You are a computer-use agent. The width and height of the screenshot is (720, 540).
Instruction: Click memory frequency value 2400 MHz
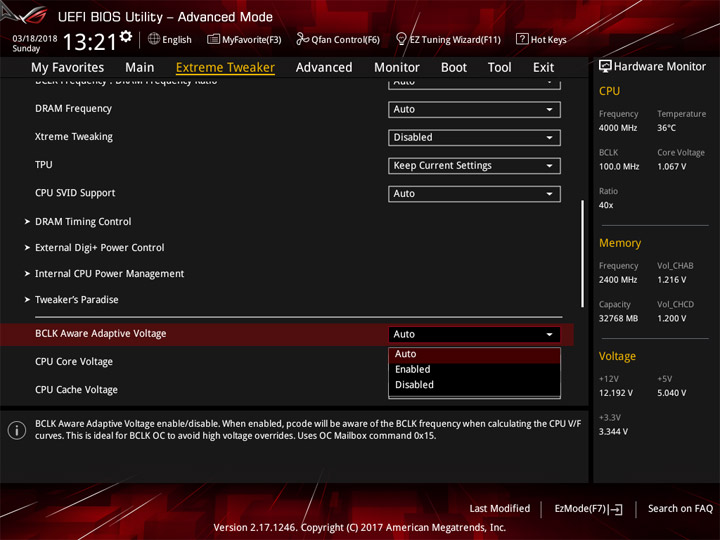point(618,280)
